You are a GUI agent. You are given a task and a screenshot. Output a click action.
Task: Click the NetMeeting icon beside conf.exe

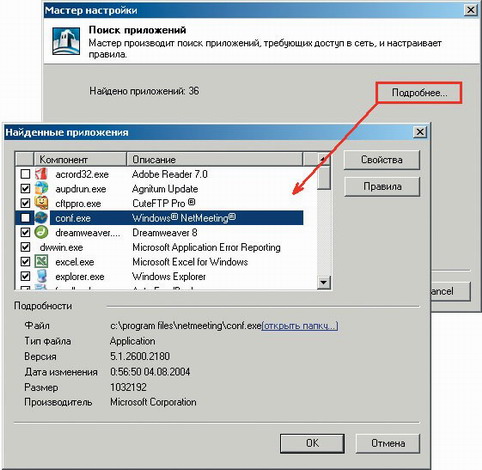[x=41, y=218]
